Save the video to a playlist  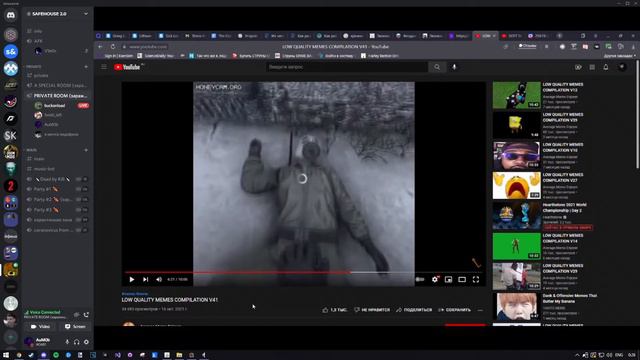(x=454, y=310)
